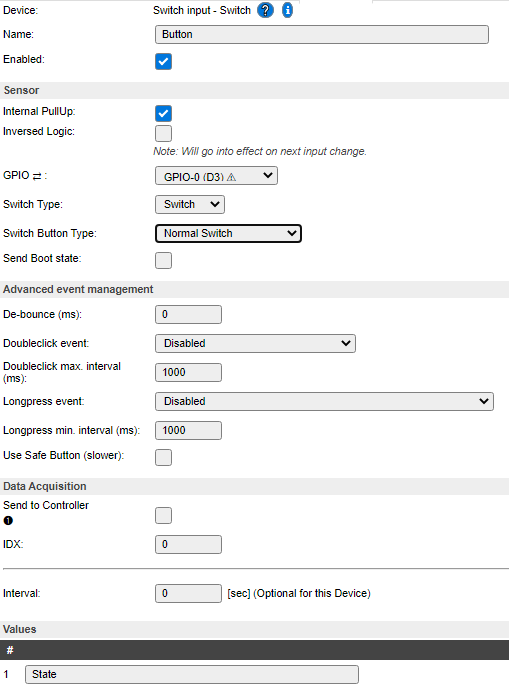Check the Send Boot state box

(163, 260)
